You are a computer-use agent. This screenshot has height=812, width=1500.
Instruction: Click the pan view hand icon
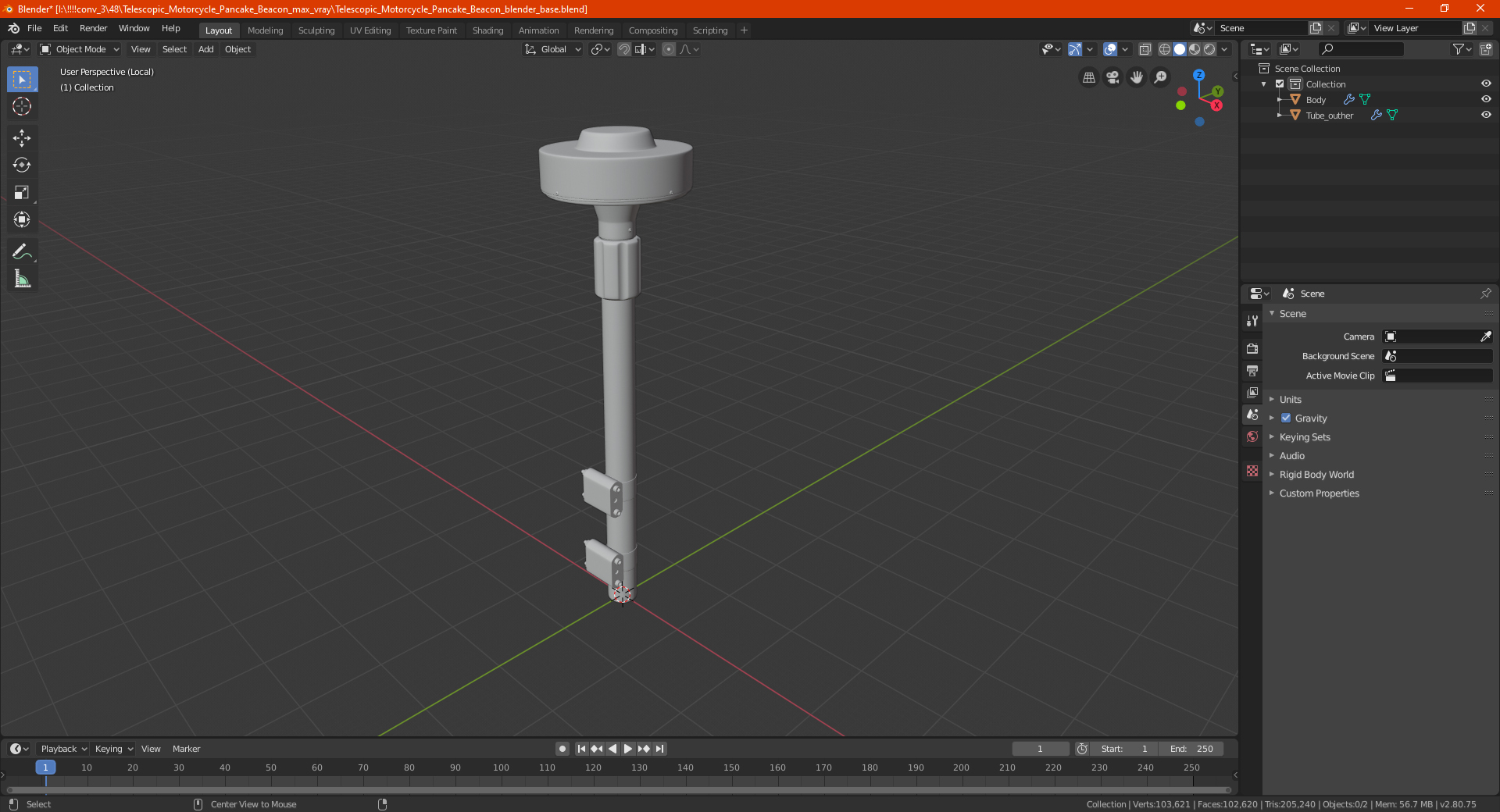tap(1137, 77)
